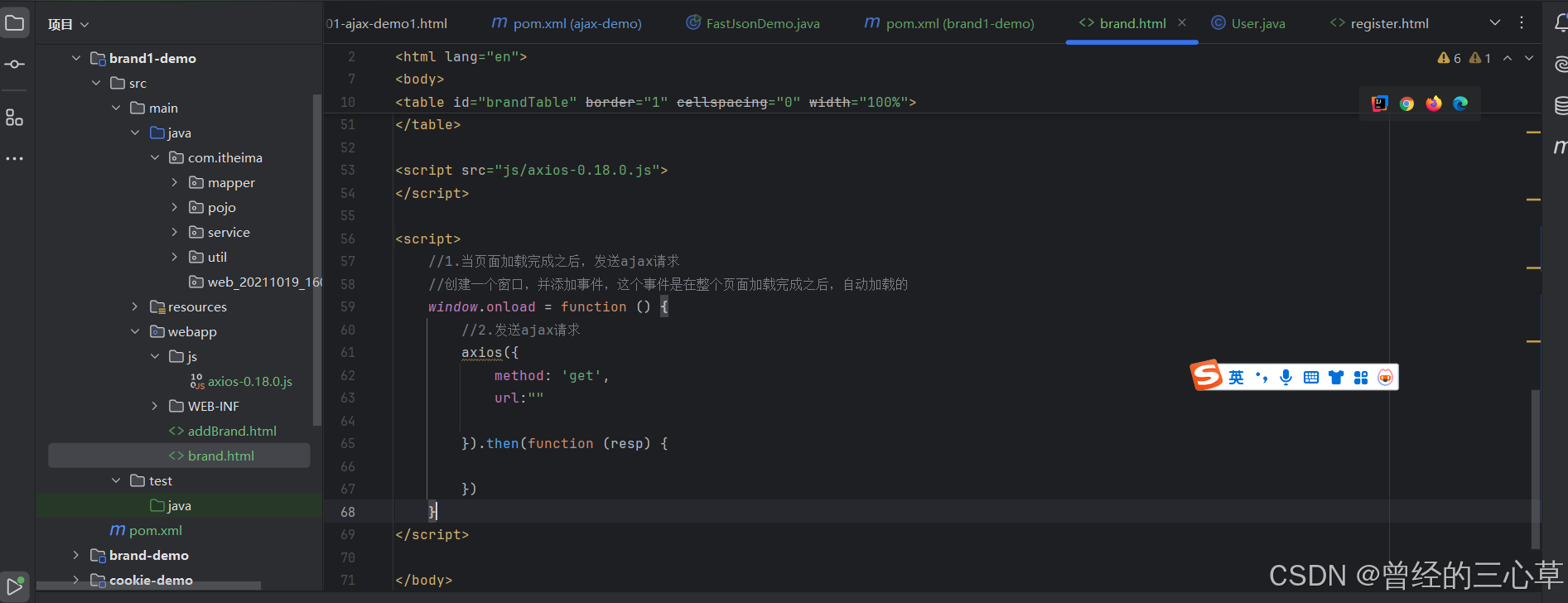Open the Commit tool window icon
Viewport: 1568px width, 603px height.
click(15, 64)
